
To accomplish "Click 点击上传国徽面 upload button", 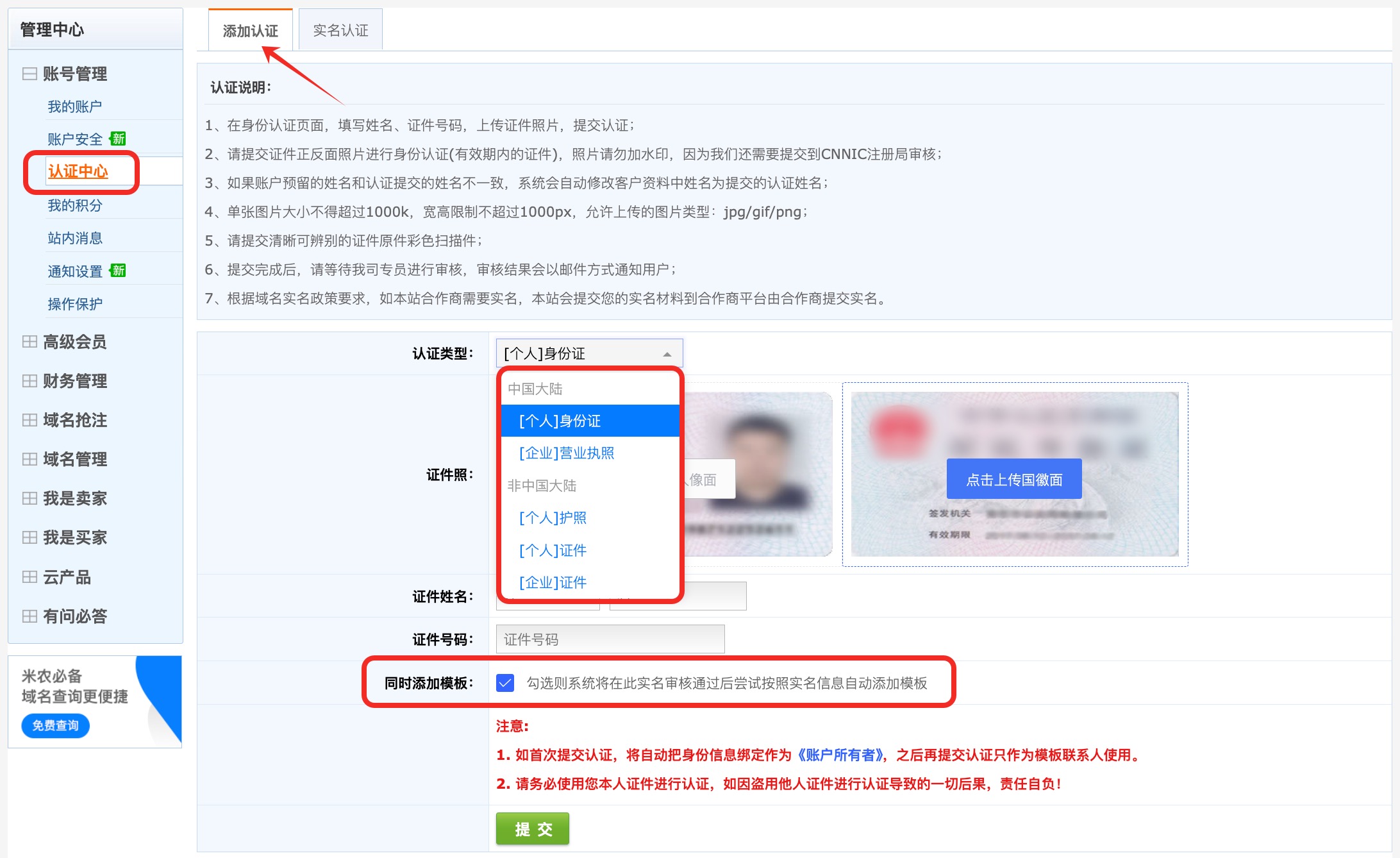I will (x=1014, y=479).
